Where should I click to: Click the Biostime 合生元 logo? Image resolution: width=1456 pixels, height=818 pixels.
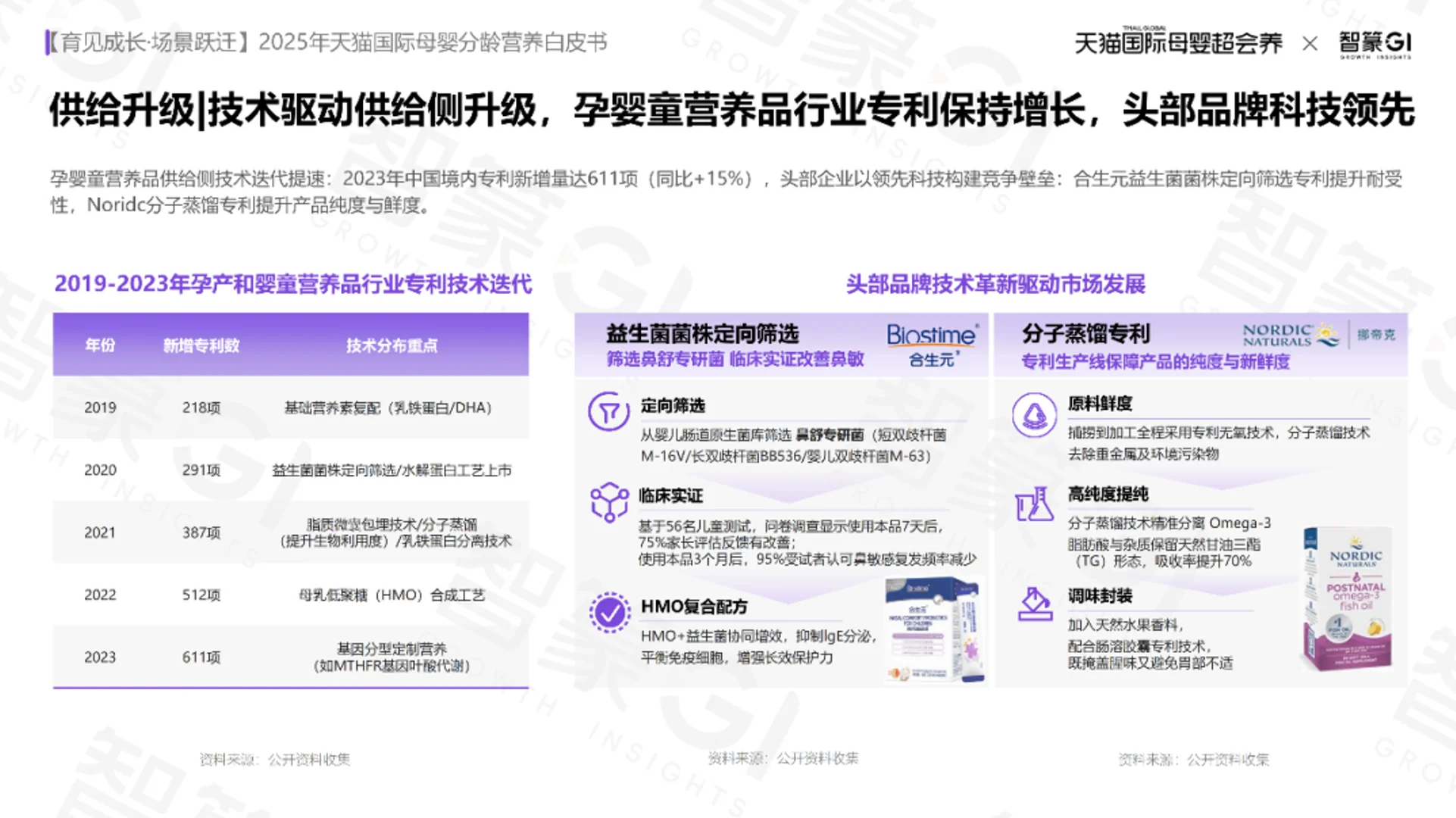click(932, 345)
